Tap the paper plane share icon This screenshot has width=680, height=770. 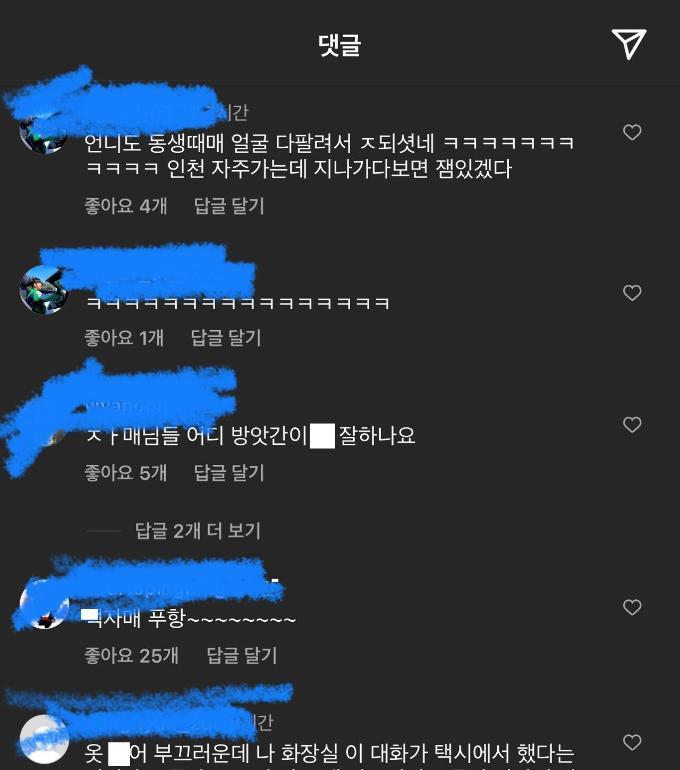629,44
